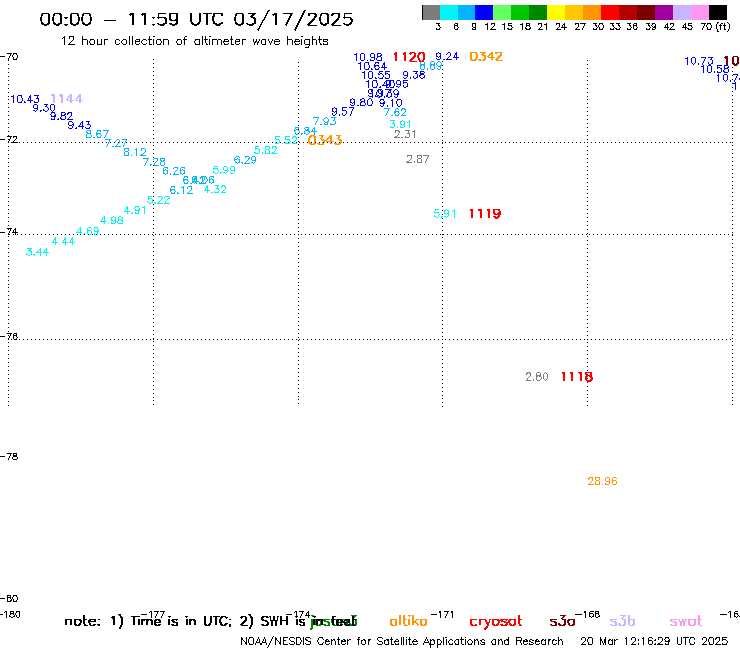The image size is (740, 650).
Task: Click the wave height value '9.38'
Action: [414, 75]
